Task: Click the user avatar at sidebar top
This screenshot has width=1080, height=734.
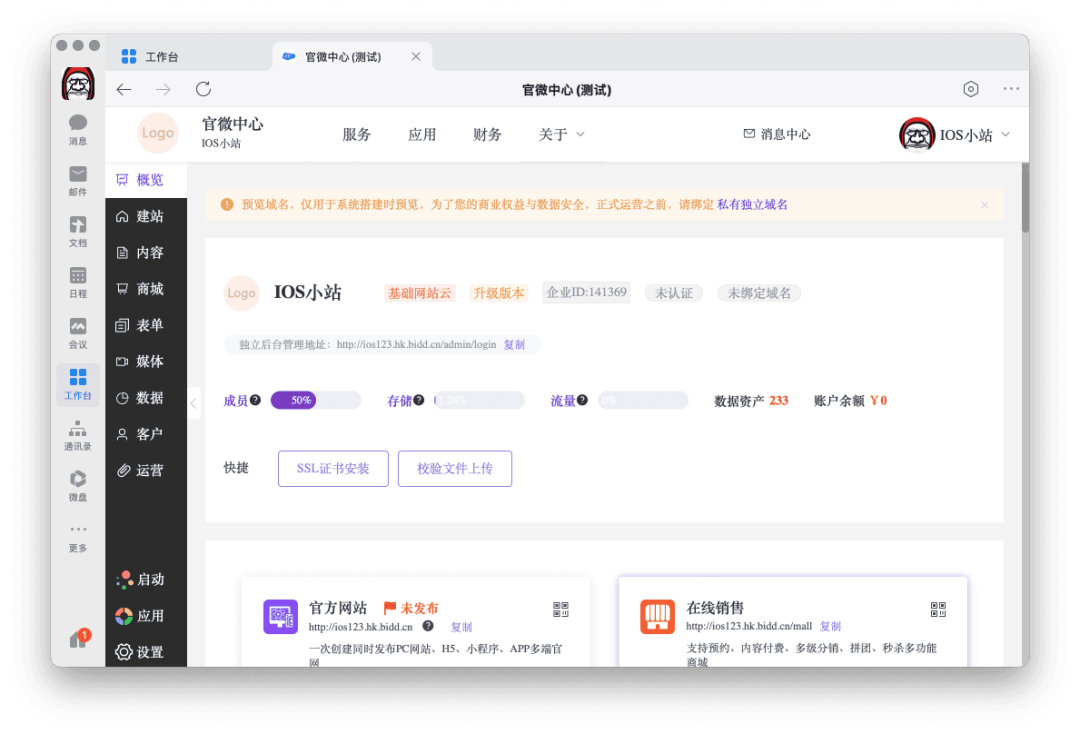Action: (x=78, y=84)
